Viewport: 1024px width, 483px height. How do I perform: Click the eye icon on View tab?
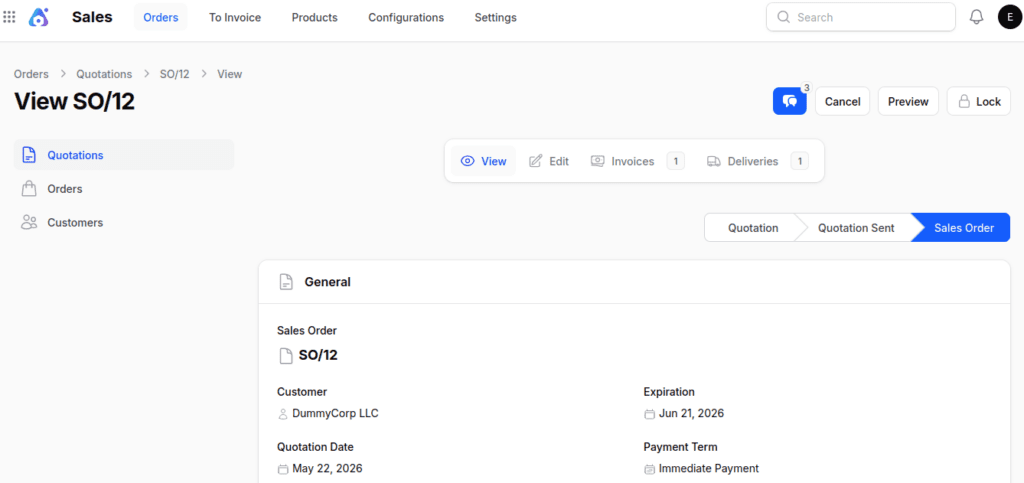tap(467, 161)
